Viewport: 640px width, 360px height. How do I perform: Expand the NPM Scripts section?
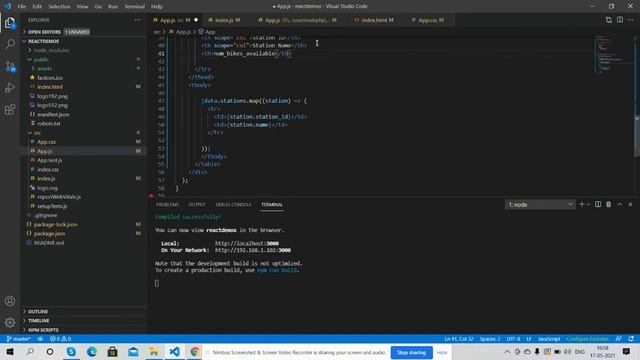(43, 330)
